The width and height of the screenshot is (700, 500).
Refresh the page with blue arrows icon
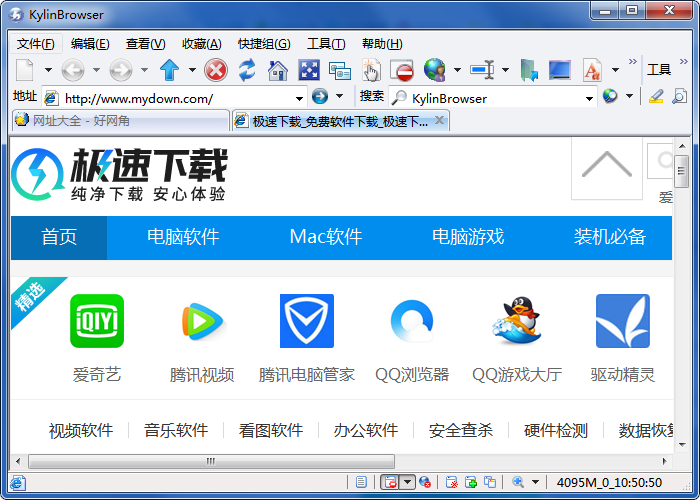click(247, 70)
